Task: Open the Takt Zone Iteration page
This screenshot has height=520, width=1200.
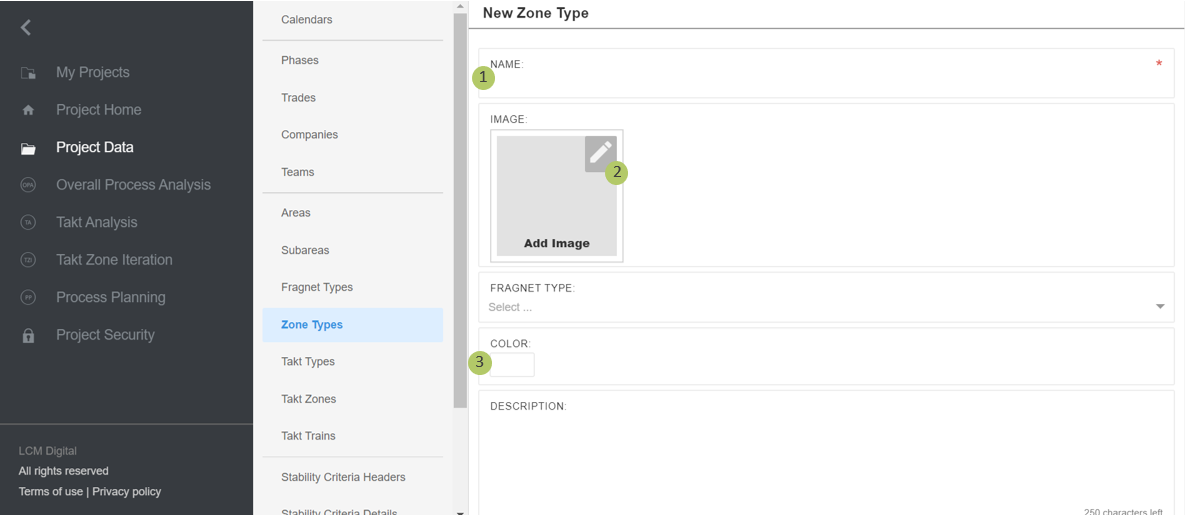Action: (x=114, y=260)
